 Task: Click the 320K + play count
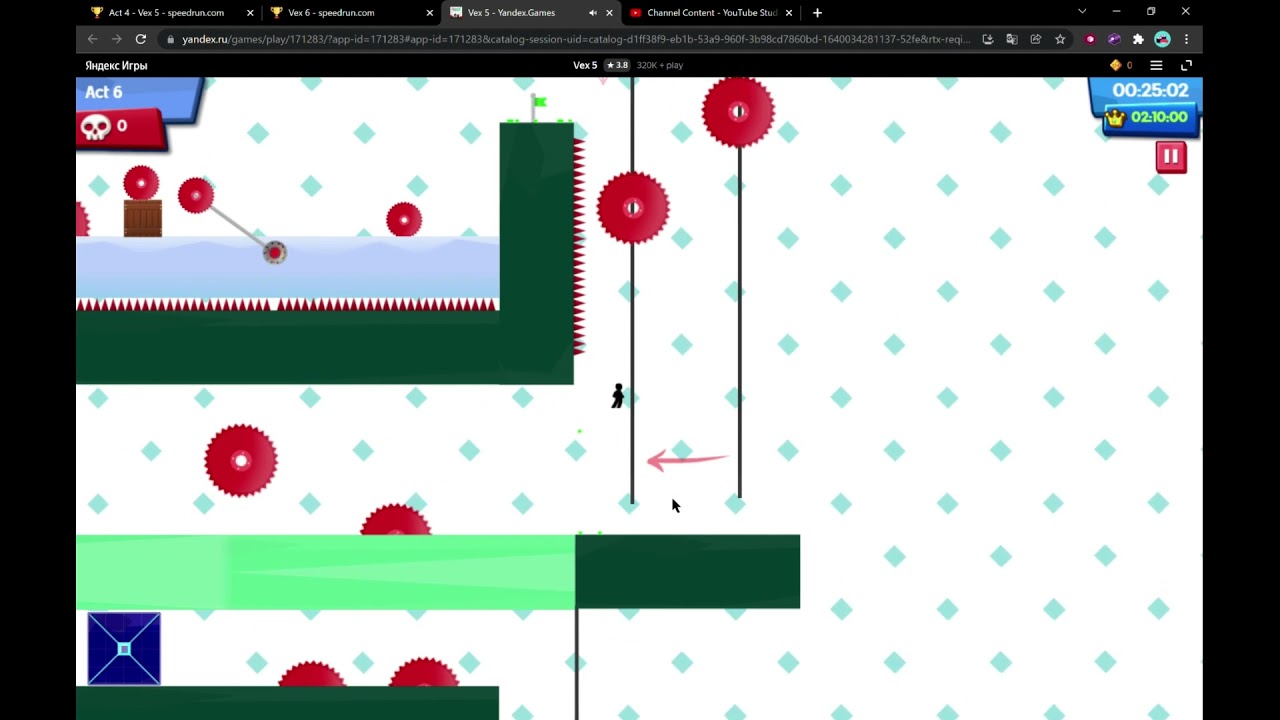coord(660,65)
